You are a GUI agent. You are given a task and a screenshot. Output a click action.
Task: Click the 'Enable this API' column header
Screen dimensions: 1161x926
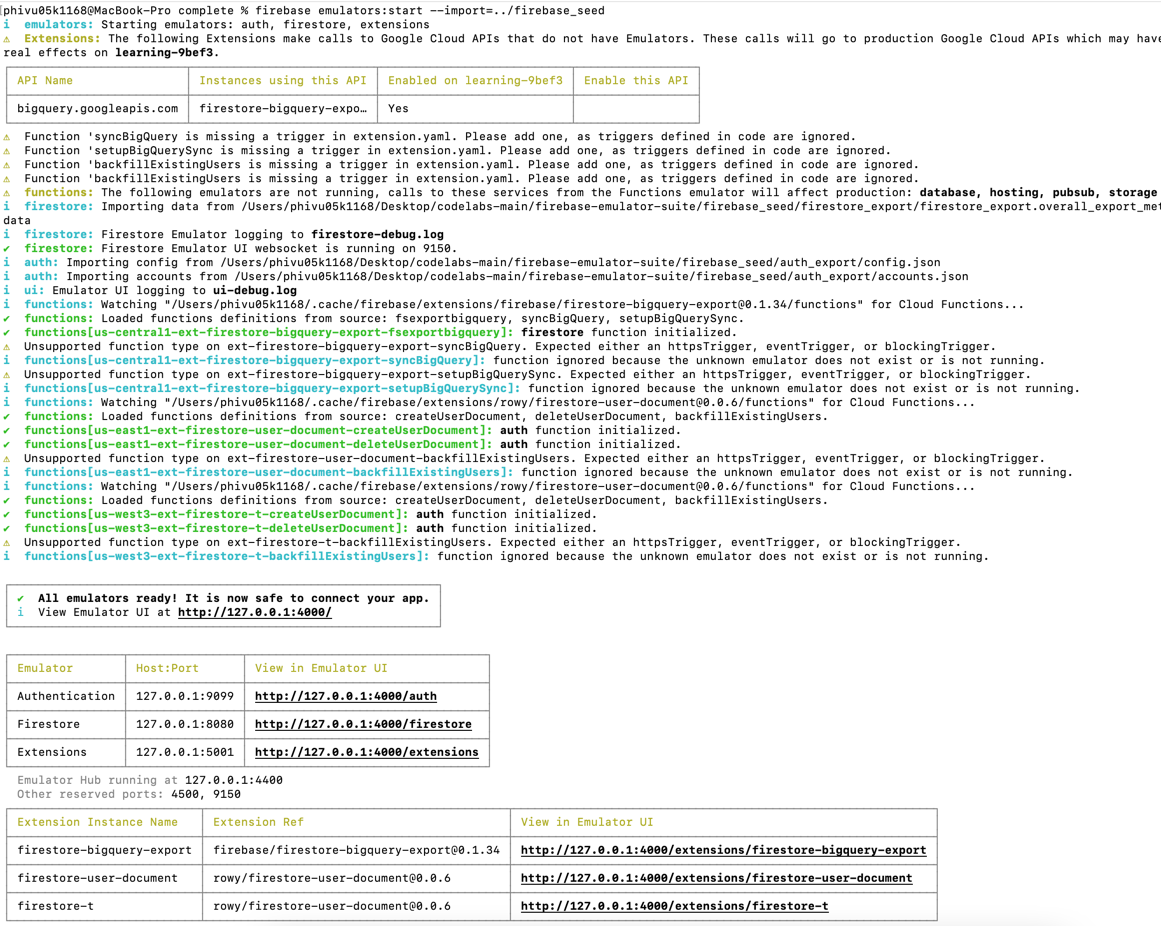[x=636, y=80]
